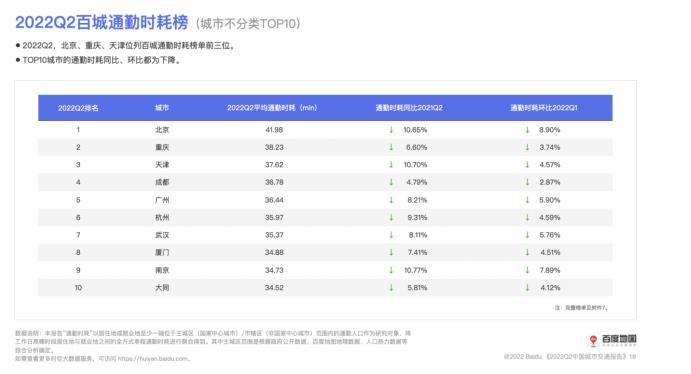Screen dimensions: 691x374
Task: Select the city cell 杭州
Action: click(x=162, y=217)
